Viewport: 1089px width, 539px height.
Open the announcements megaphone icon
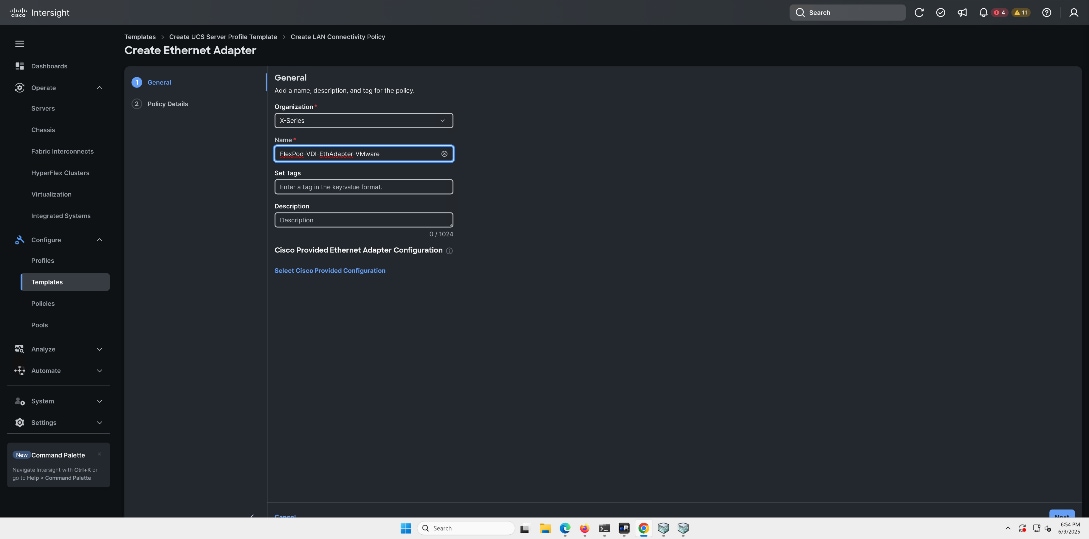click(x=962, y=13)
